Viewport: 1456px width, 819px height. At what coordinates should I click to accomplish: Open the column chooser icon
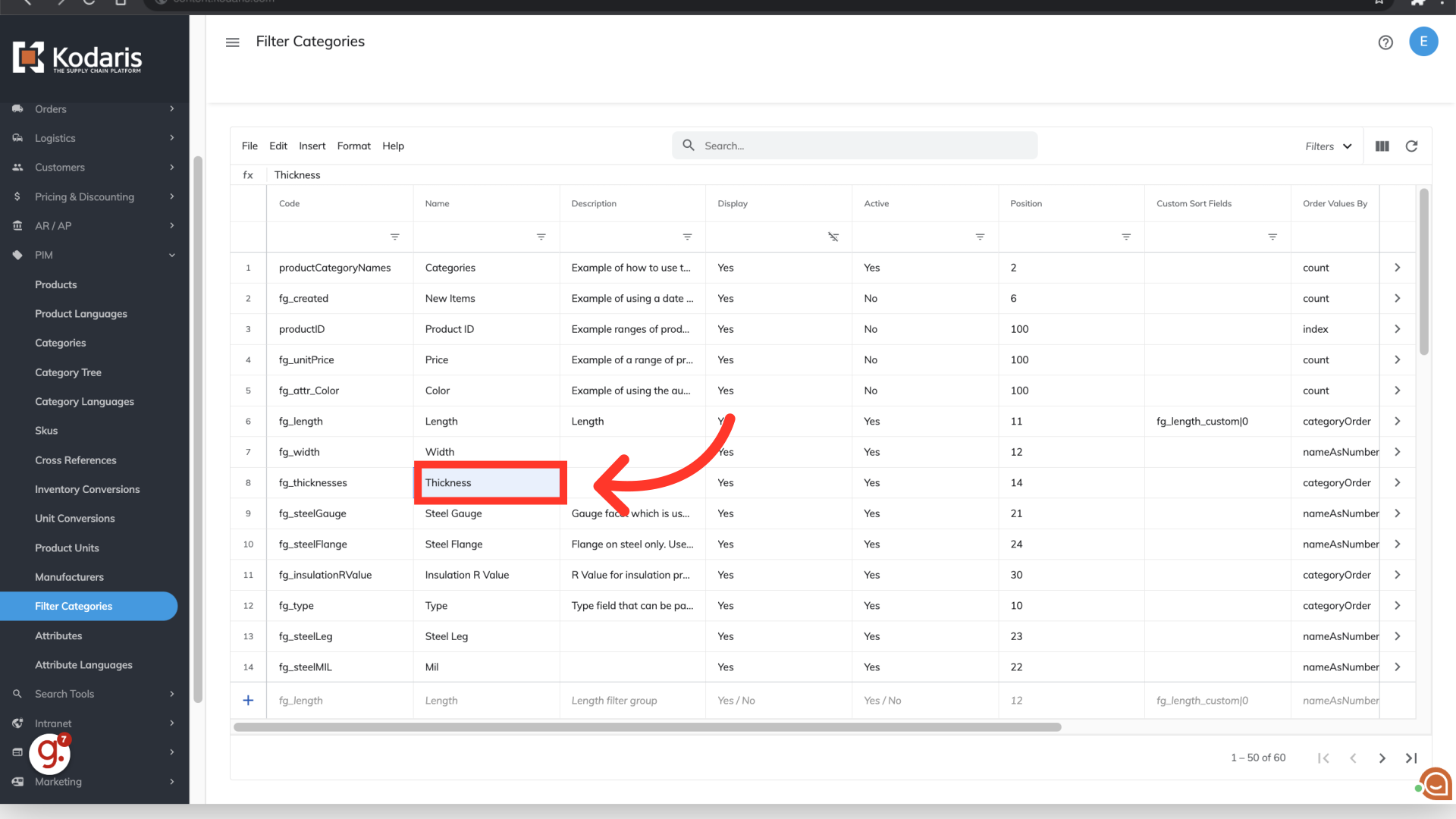coord(1382,146)
